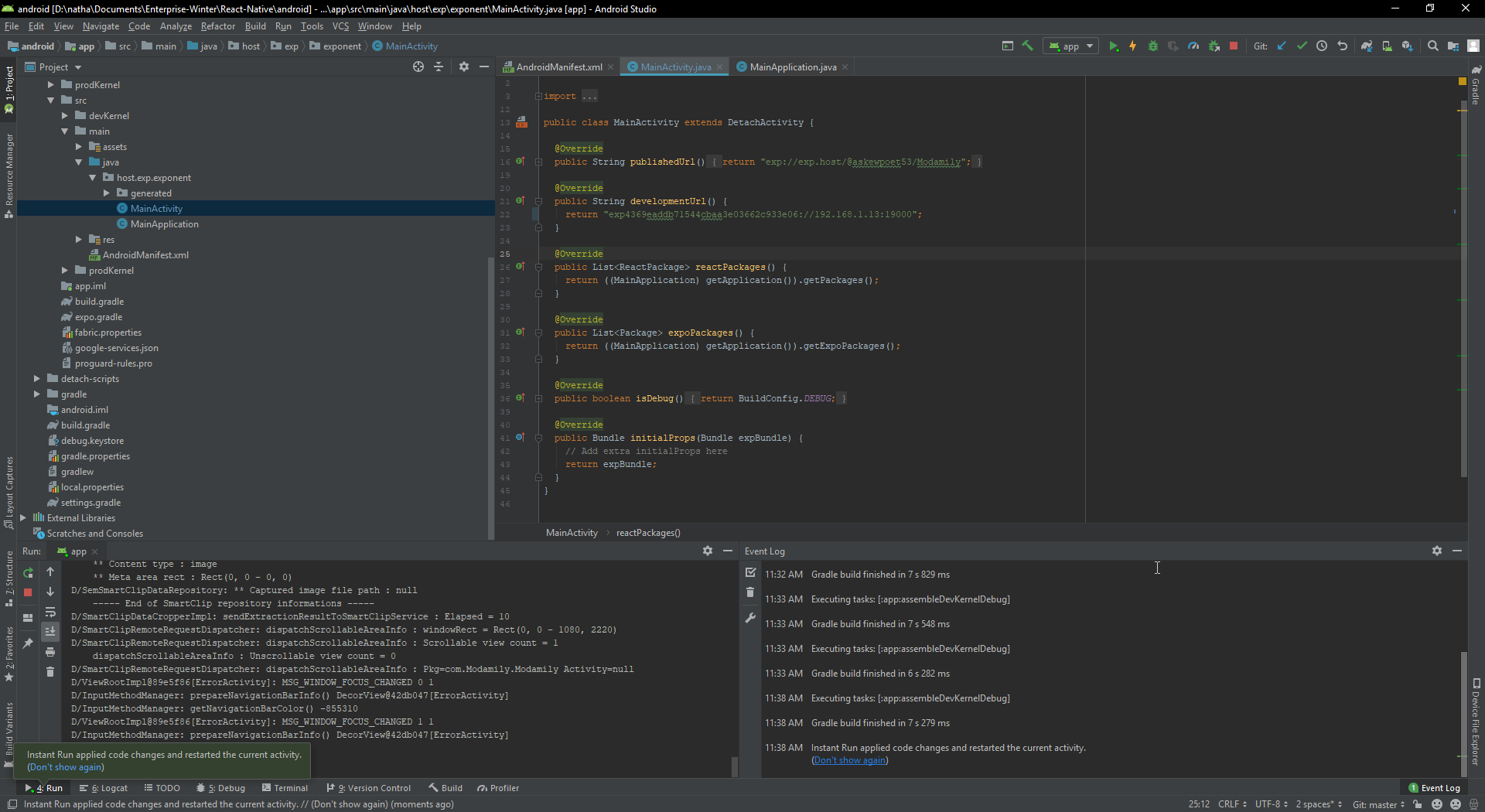Click Don't show again in balloon notification
Screen dimensions: 1485x812
66,767
